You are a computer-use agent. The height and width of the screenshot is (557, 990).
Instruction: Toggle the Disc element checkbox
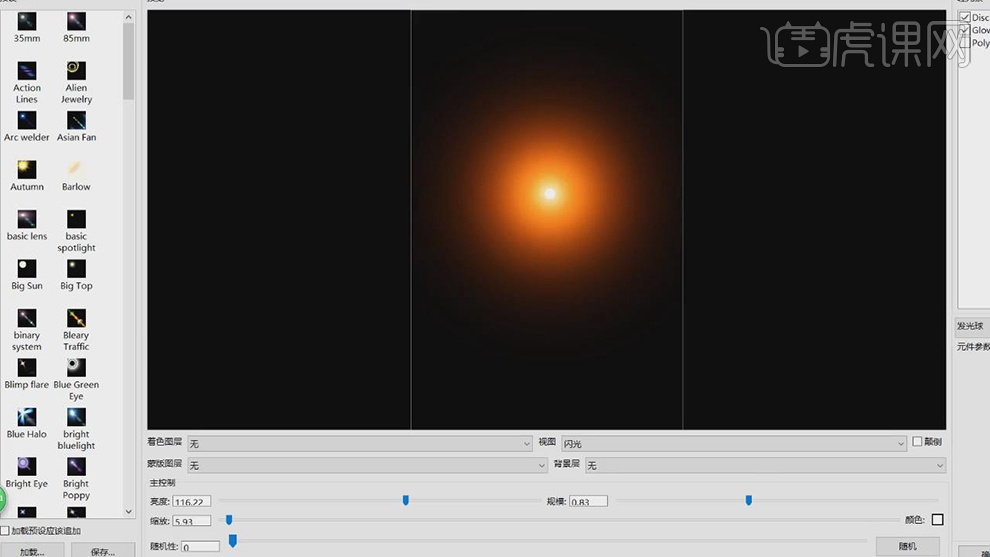[x=965, y=18]
